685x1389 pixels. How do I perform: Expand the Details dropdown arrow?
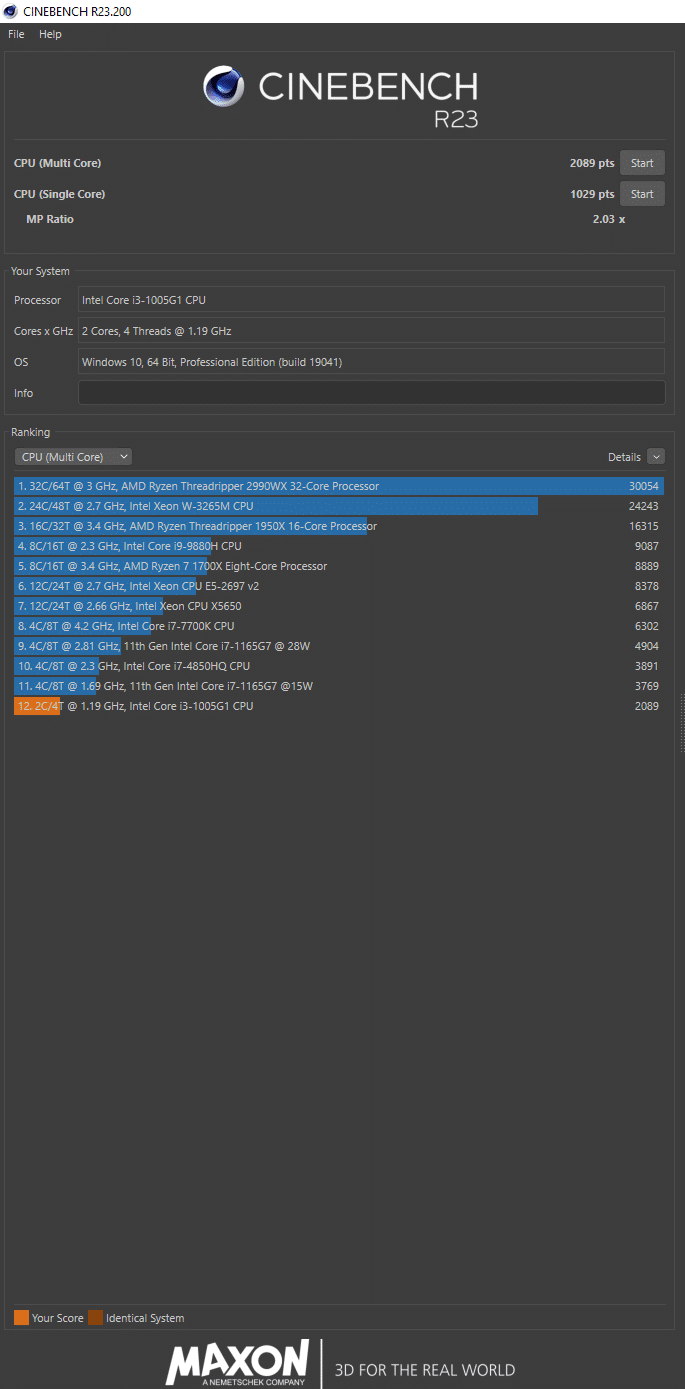[x=656, y=457]
